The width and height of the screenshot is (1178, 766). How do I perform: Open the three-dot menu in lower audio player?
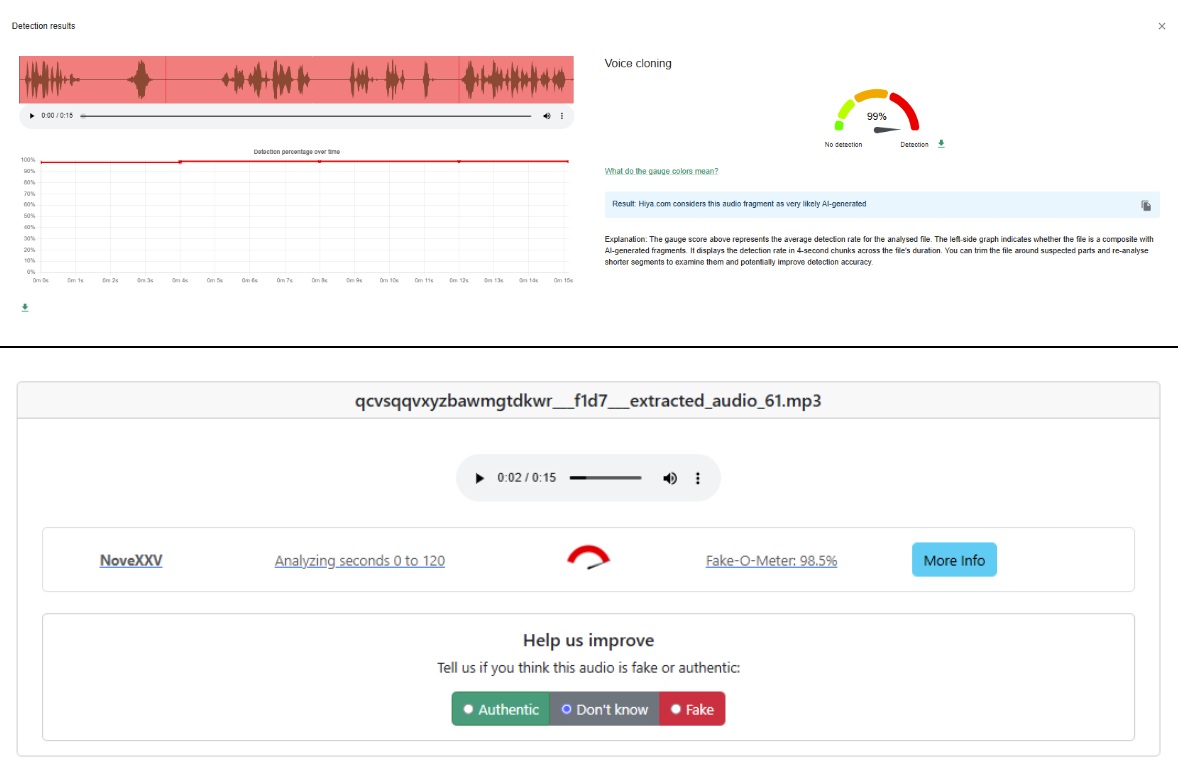[x=698, y=478]
